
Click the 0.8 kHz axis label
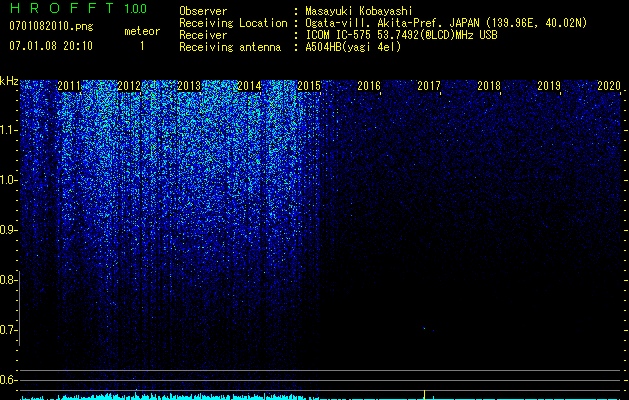(7, 280)
